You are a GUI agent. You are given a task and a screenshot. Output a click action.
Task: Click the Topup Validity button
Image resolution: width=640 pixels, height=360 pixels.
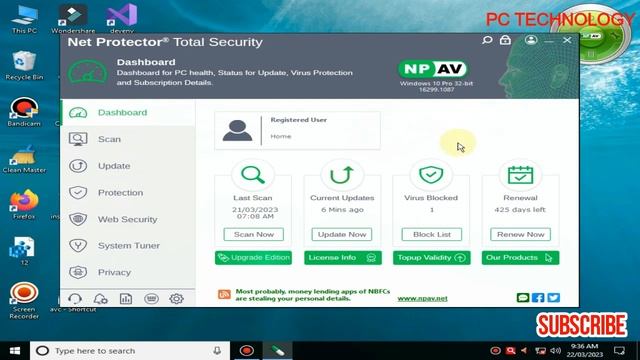[431, 258]
